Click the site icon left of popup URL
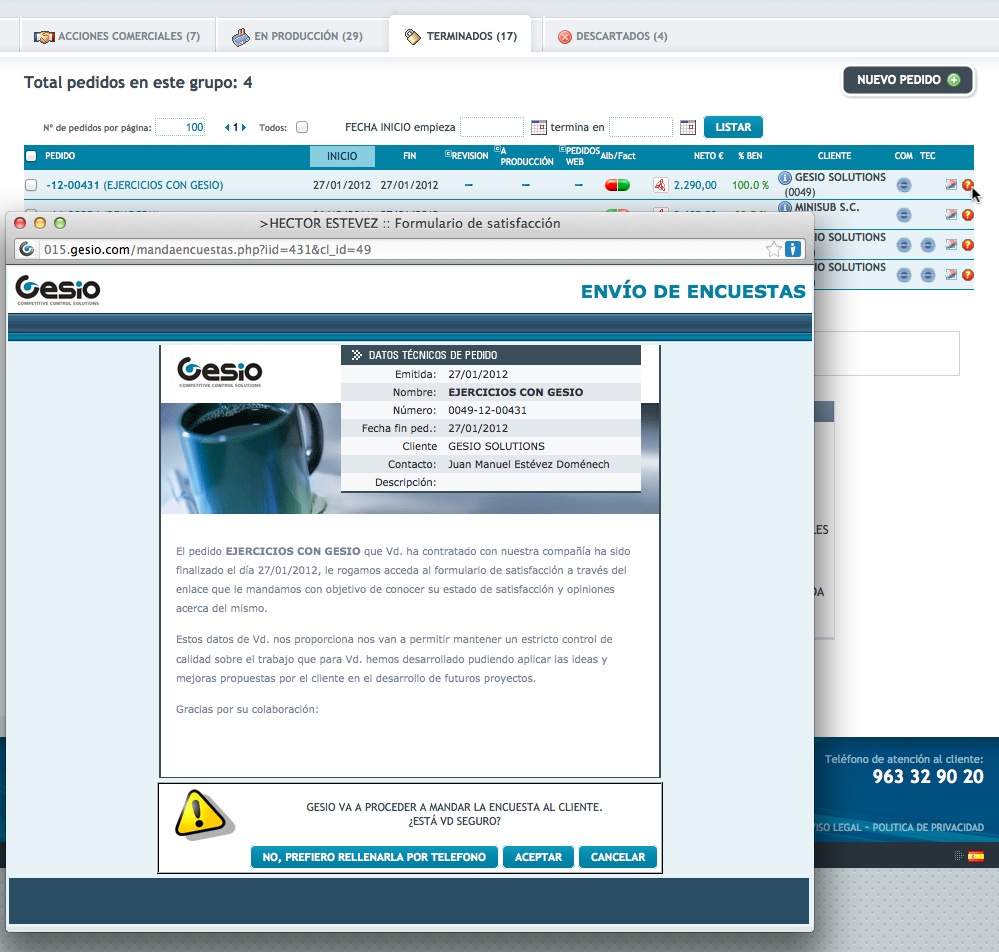Image resolution: width=999 pixels, height=952 pixels. coord(27,249)
